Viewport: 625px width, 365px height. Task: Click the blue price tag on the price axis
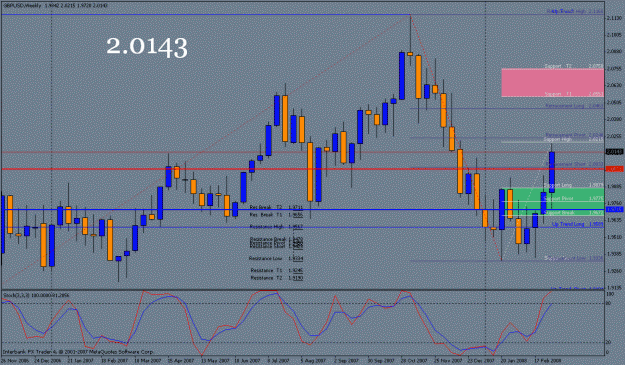pos(614,210)
